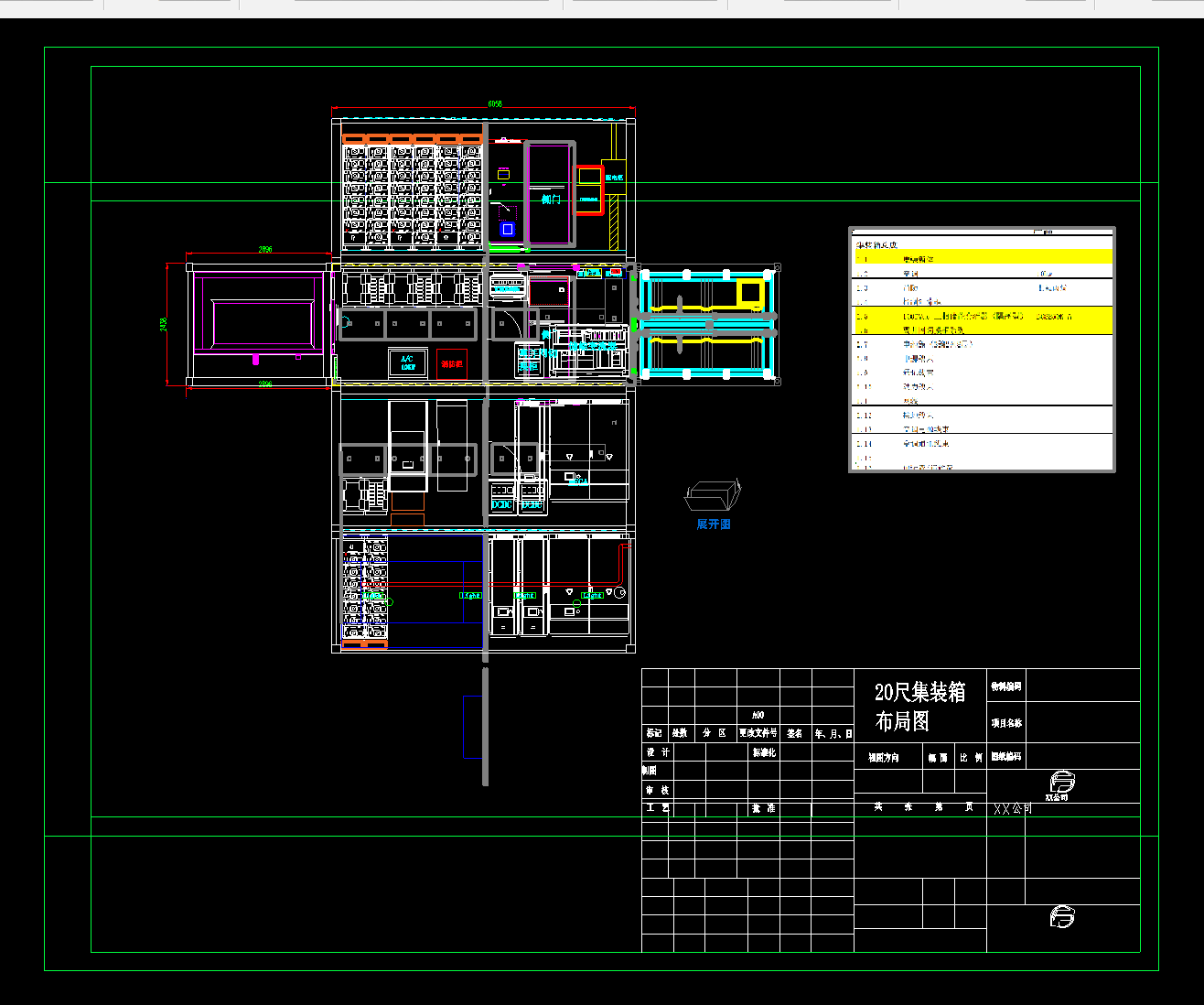Click the '6058' top dimension text

pos(495,104)
